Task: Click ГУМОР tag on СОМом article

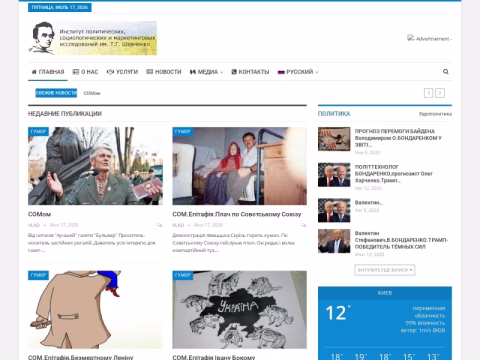Action: tap(38, 131)
